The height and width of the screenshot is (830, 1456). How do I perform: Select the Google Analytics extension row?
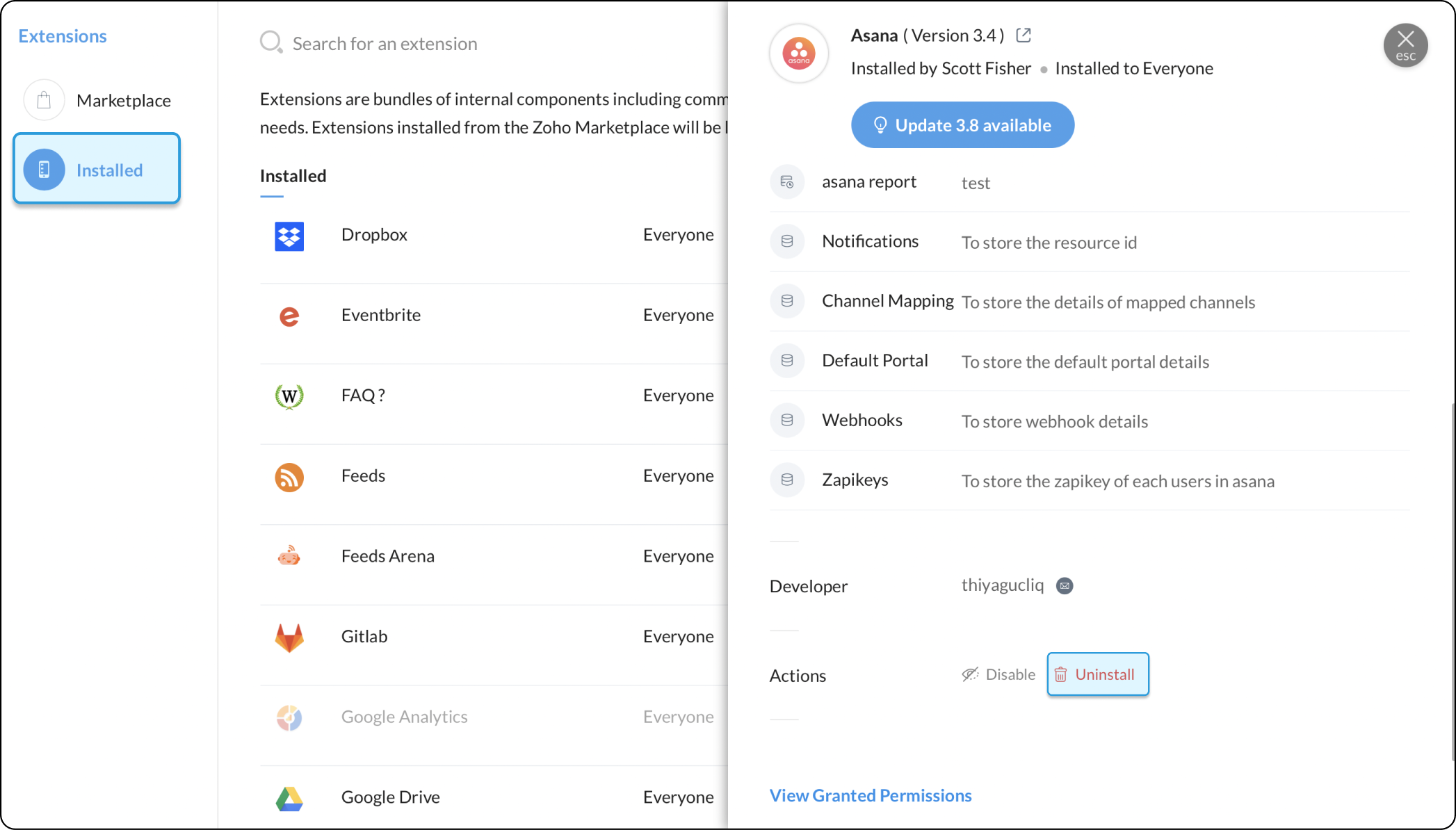[x=487, y=717]
